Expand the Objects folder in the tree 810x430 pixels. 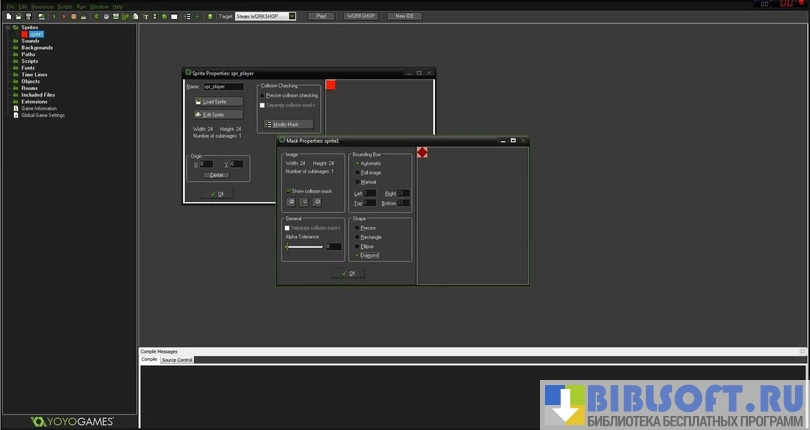pyautogui.click(x=15, y=81)
